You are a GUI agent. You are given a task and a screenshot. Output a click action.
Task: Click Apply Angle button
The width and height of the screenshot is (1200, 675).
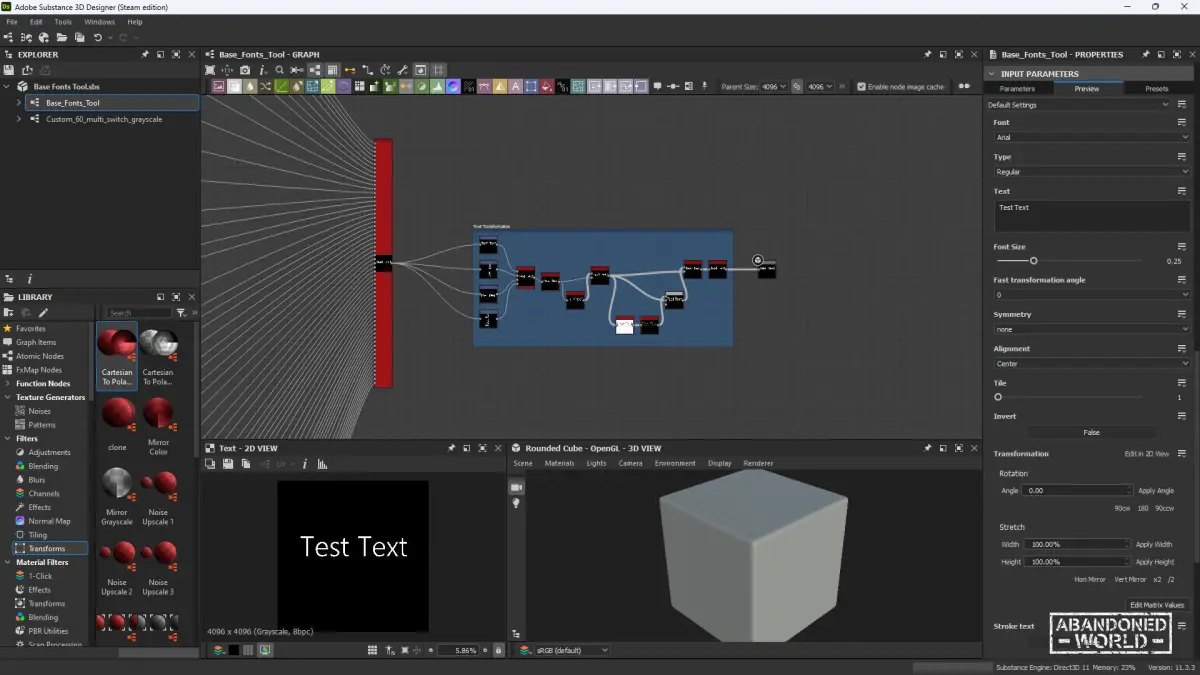(x=1155, y=491)
